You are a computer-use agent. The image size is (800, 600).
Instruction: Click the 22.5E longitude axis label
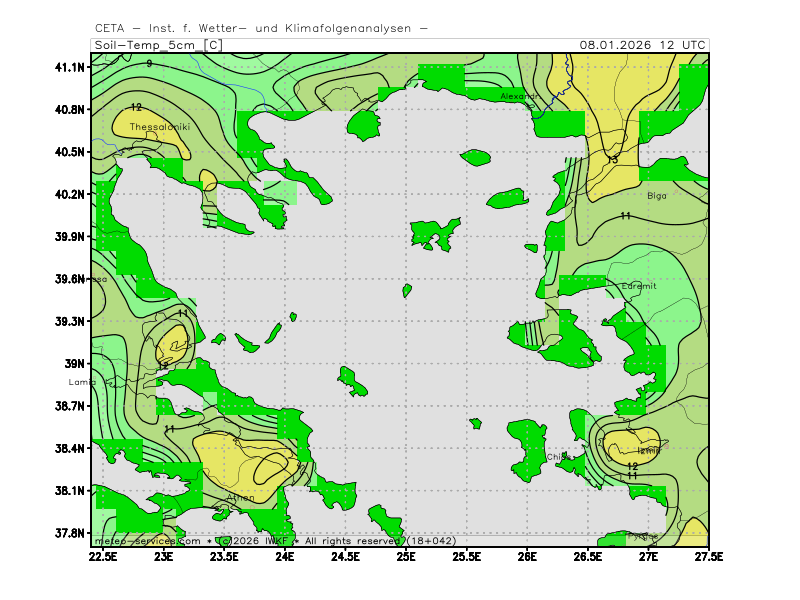pos(104,555)
